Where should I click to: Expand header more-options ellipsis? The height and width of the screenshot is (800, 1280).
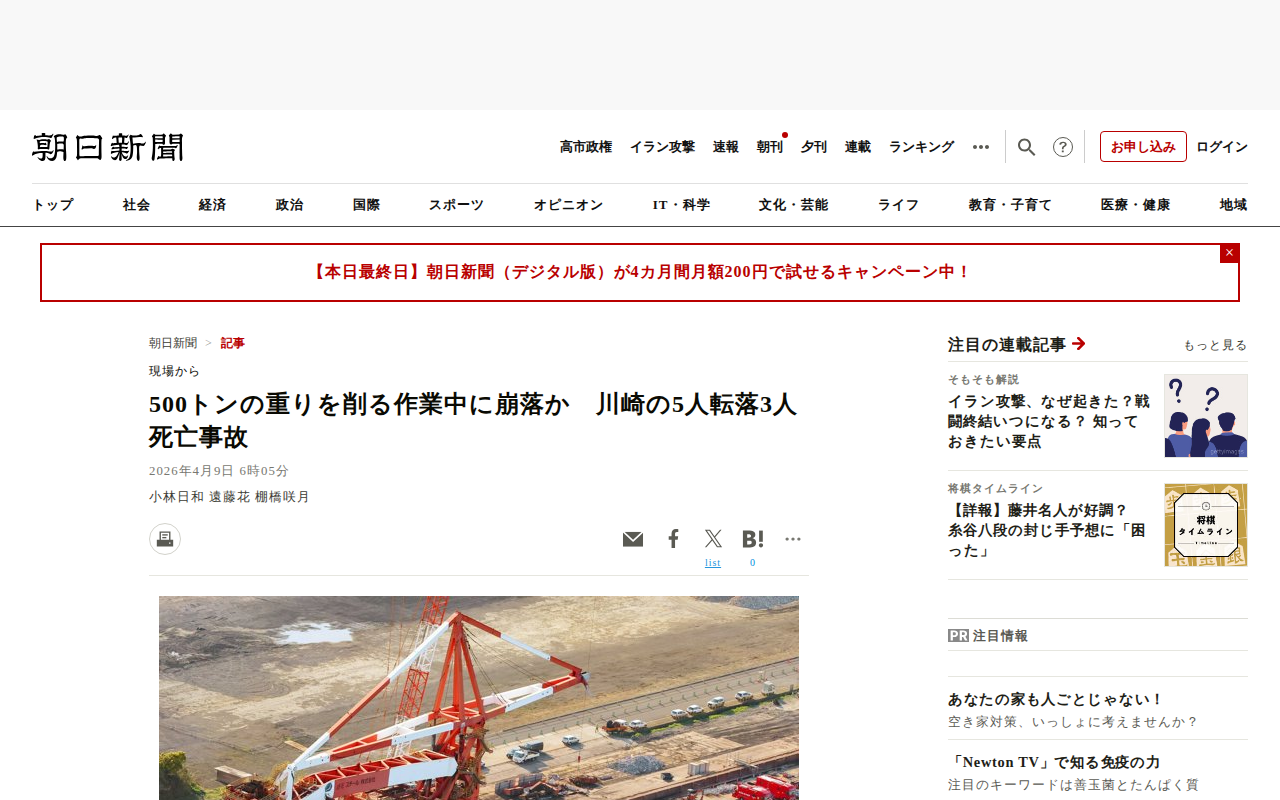981,147
